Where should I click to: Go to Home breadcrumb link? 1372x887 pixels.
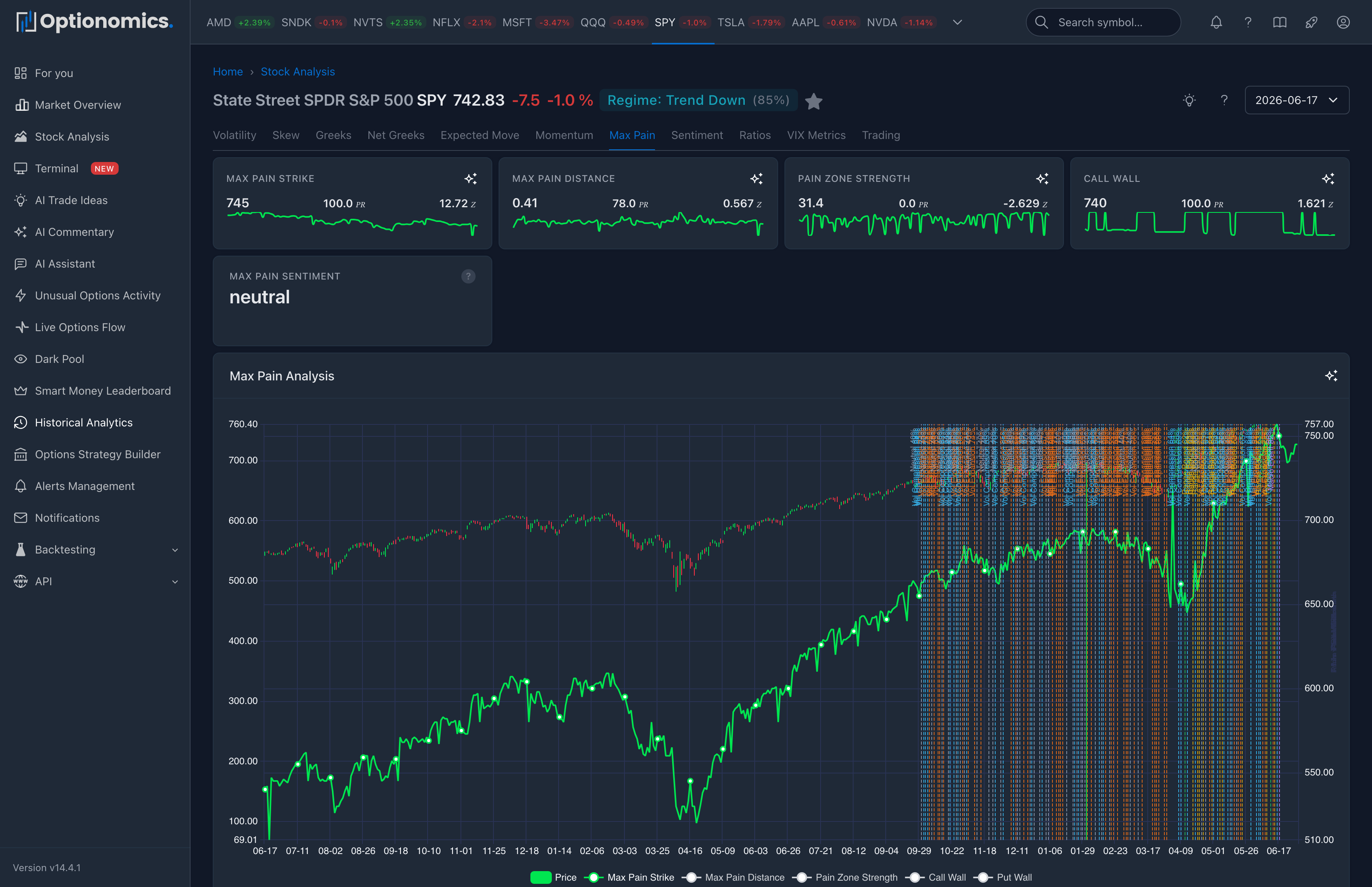pyautogui.click(x=228, y=71)
